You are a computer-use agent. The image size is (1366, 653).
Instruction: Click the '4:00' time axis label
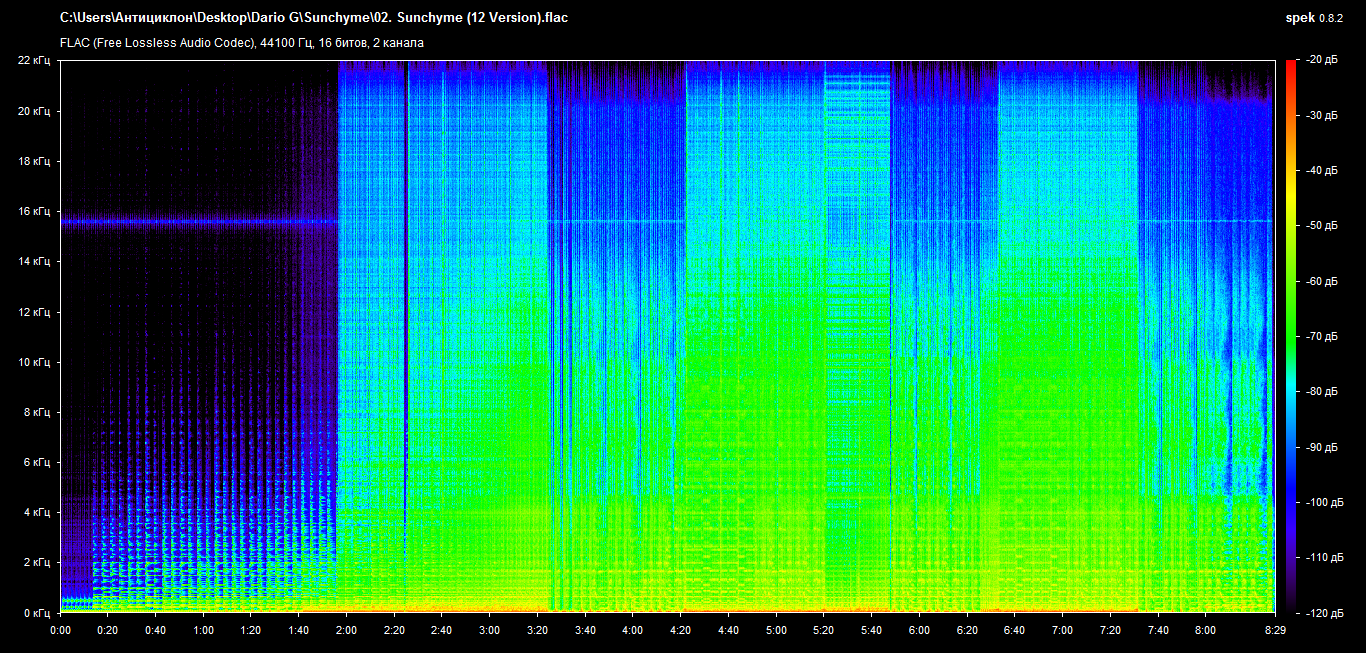coord(633,631)
